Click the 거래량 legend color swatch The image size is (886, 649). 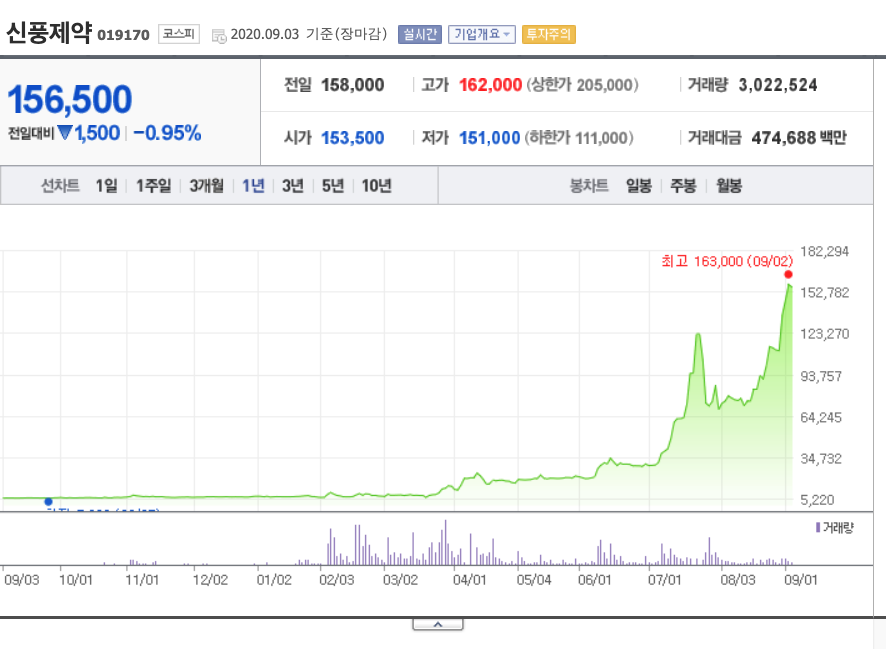click(x=818, y=528)
